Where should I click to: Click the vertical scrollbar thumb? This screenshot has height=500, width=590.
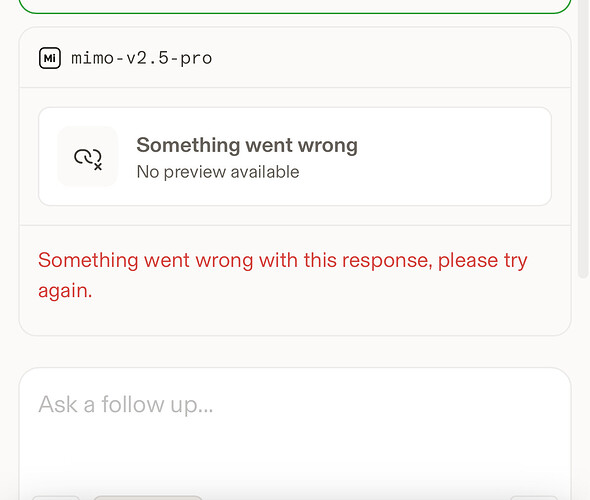click(583, 139)
